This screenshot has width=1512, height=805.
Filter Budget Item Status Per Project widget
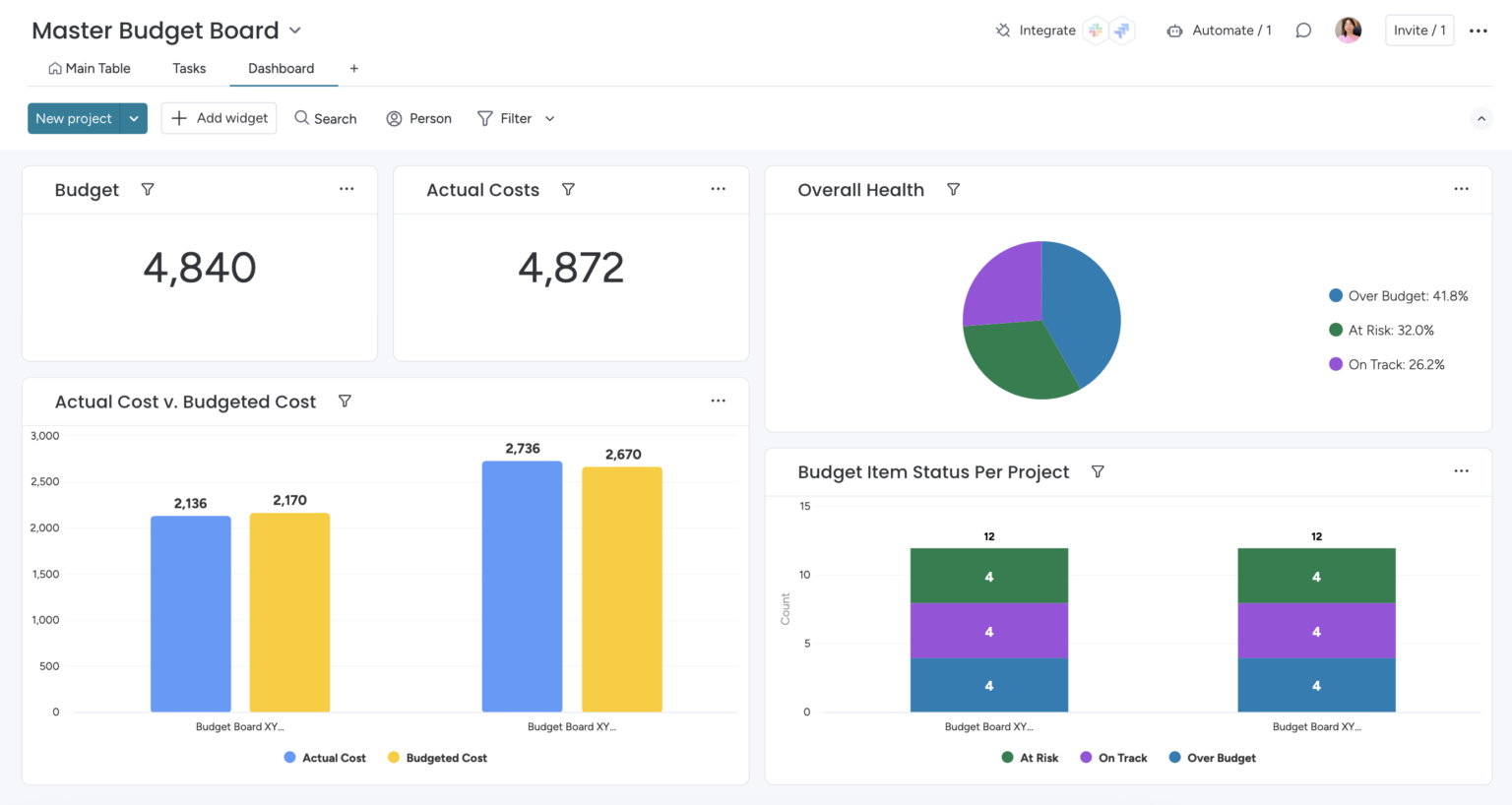(x=1098, y=472)
